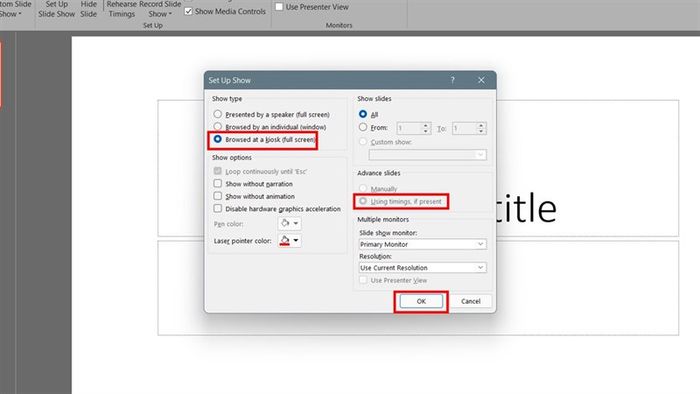Select Browsed at a kiosk (full screen)
700x394 pixels.
click(x=217, y=139)
